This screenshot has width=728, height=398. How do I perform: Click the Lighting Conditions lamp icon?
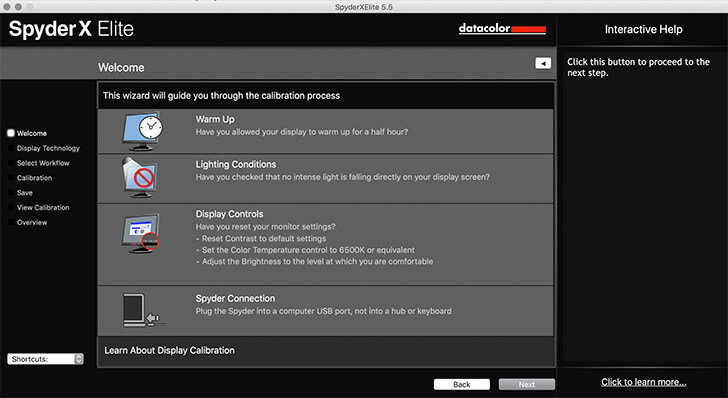click(140, 177)
